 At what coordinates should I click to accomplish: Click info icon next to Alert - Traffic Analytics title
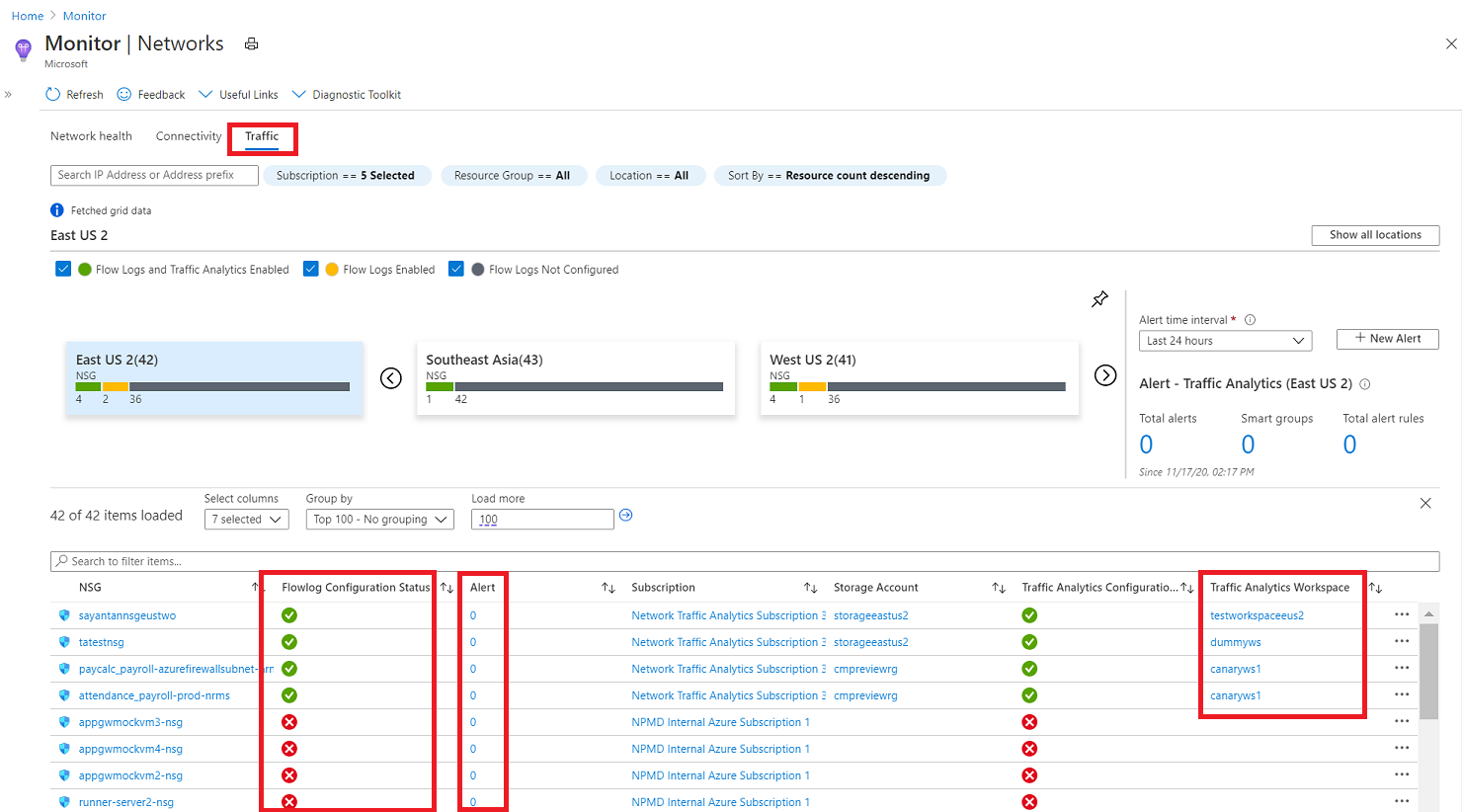(1365, 384)
